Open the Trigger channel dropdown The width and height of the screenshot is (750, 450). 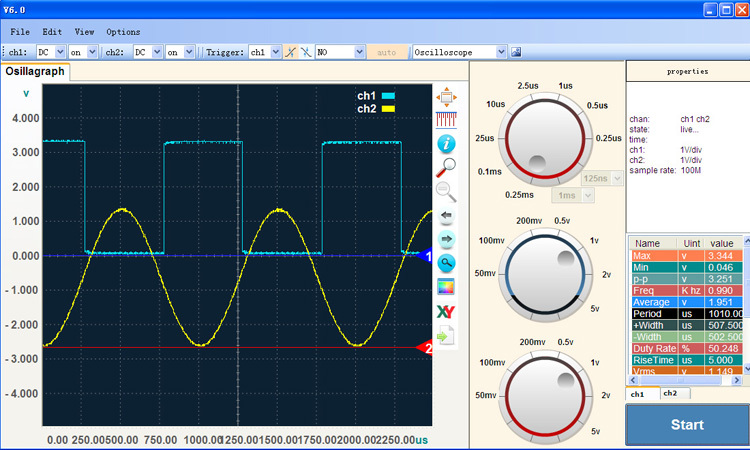[x=262, y=51]
